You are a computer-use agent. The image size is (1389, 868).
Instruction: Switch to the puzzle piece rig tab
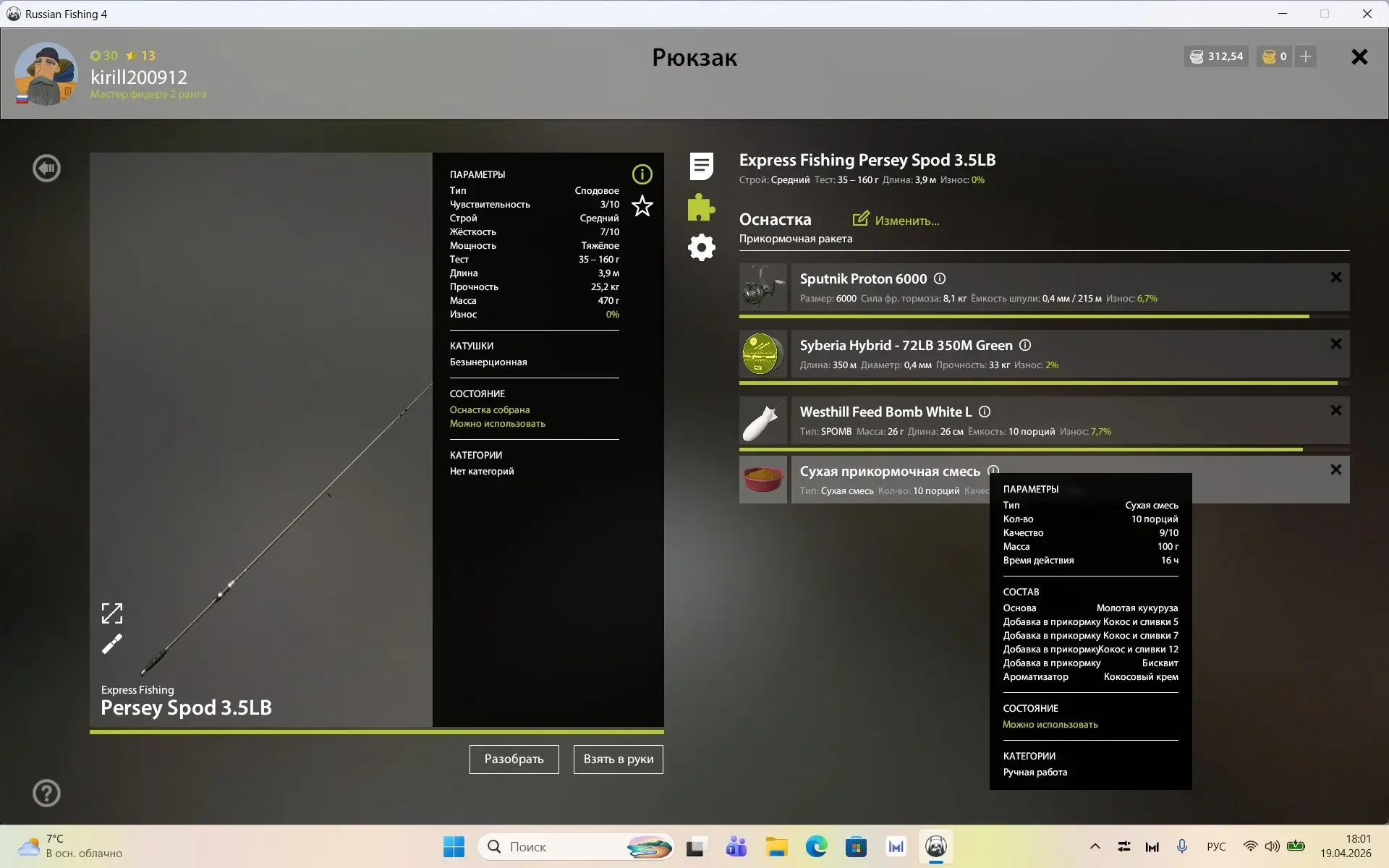(701, 208)
